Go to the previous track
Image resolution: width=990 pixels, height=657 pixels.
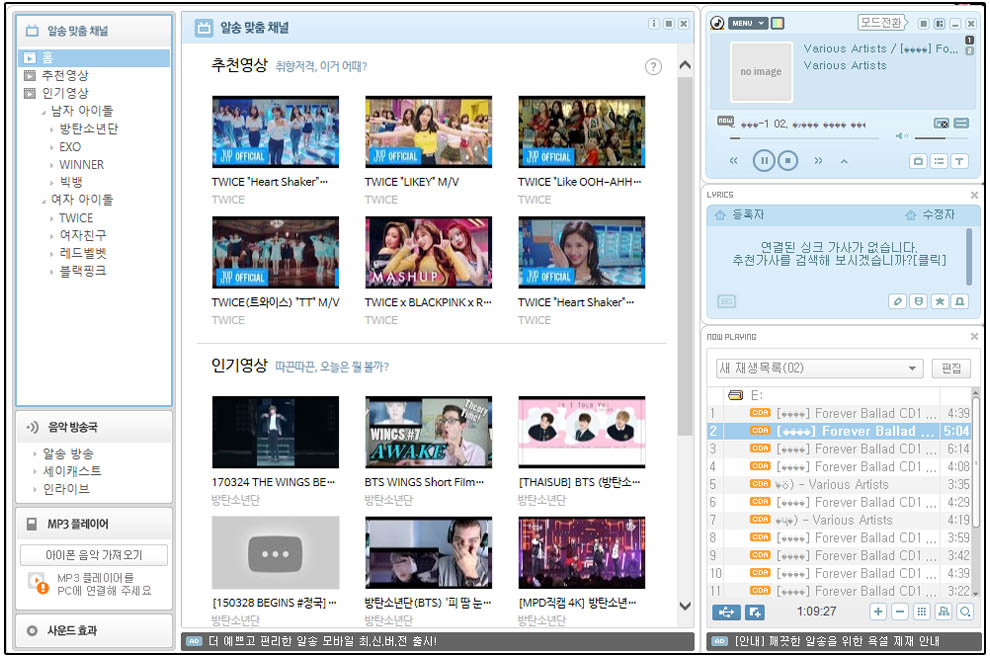pos(734,161)
